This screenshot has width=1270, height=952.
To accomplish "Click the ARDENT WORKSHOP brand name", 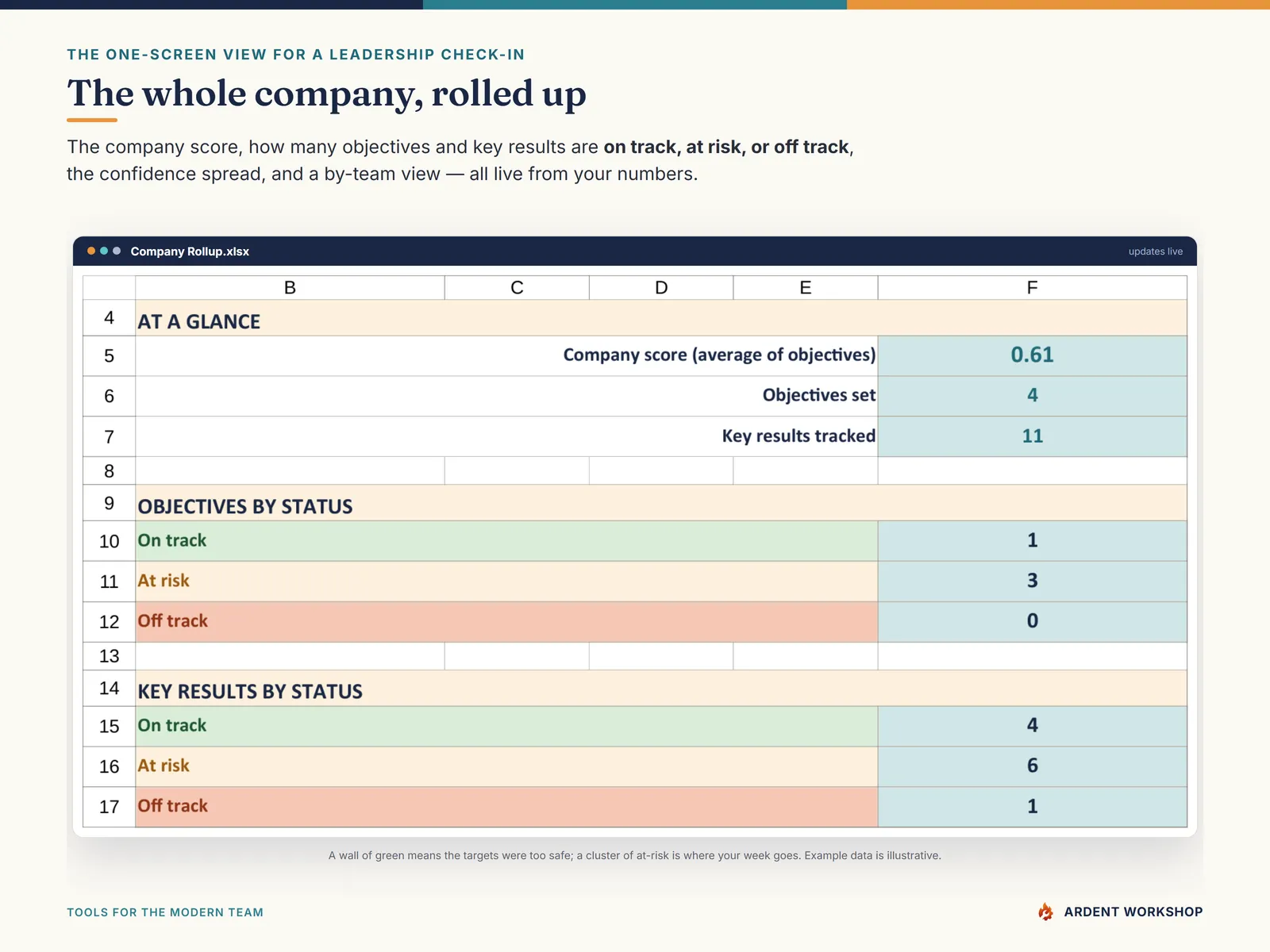I will point(1133,912).
